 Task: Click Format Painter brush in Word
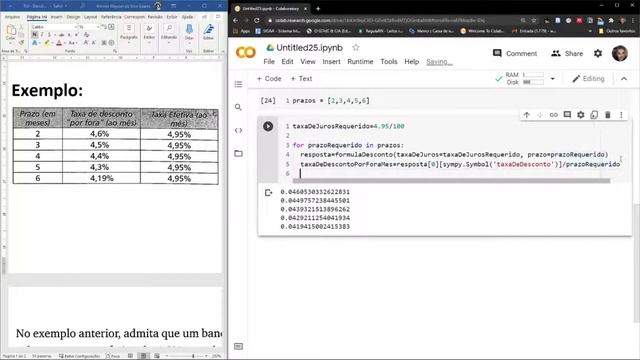click(21, 42)
